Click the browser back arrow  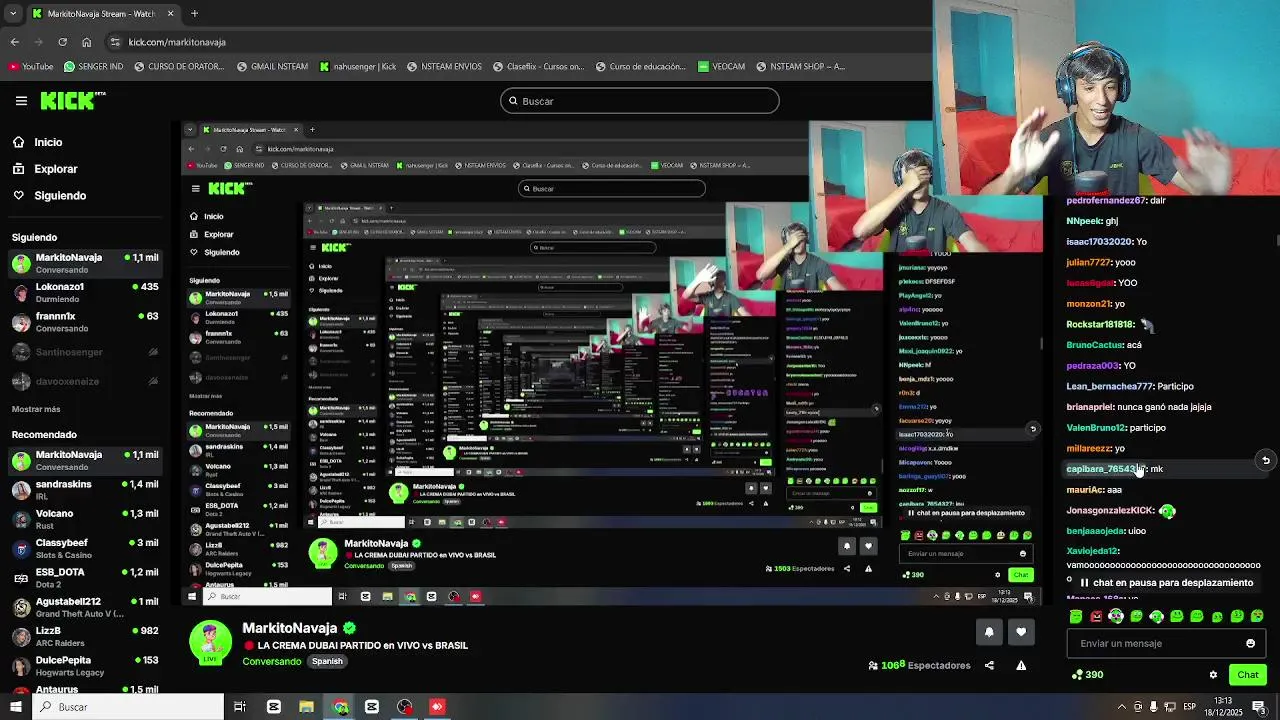point(14,42)
